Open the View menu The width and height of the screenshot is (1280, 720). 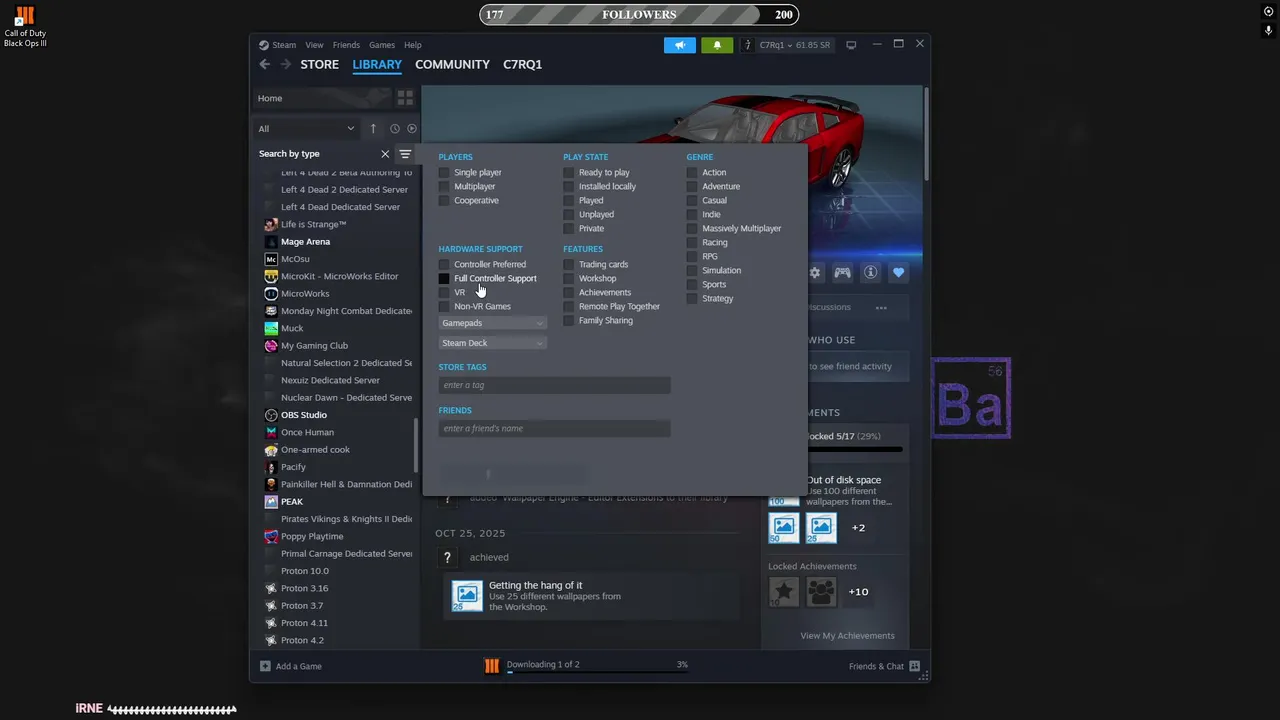click(314, 45)
